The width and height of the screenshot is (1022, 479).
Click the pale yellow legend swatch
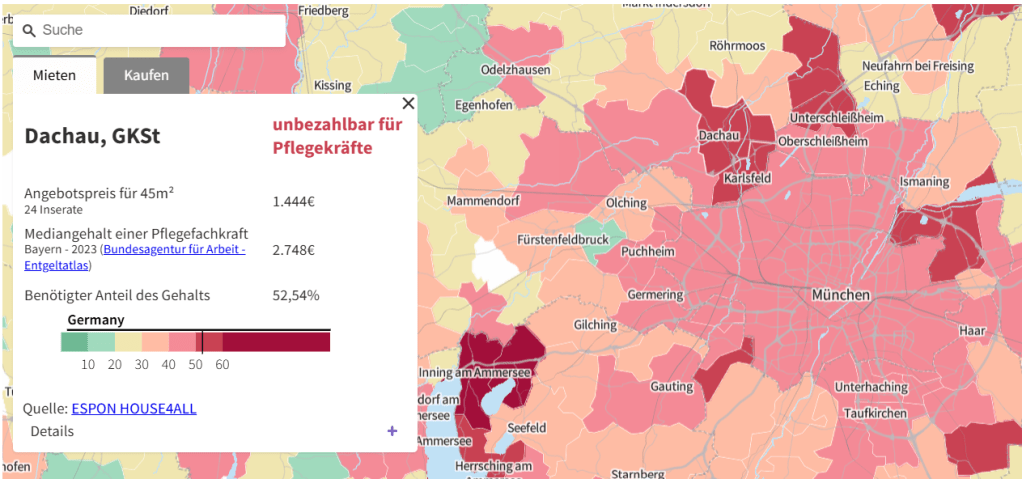128,342
